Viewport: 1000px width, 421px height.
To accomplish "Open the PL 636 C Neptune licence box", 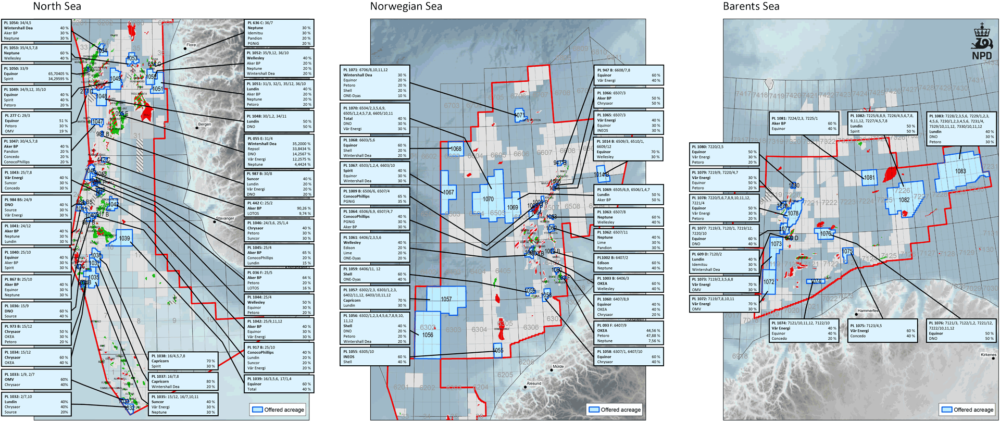I will [x=280, y=33].
